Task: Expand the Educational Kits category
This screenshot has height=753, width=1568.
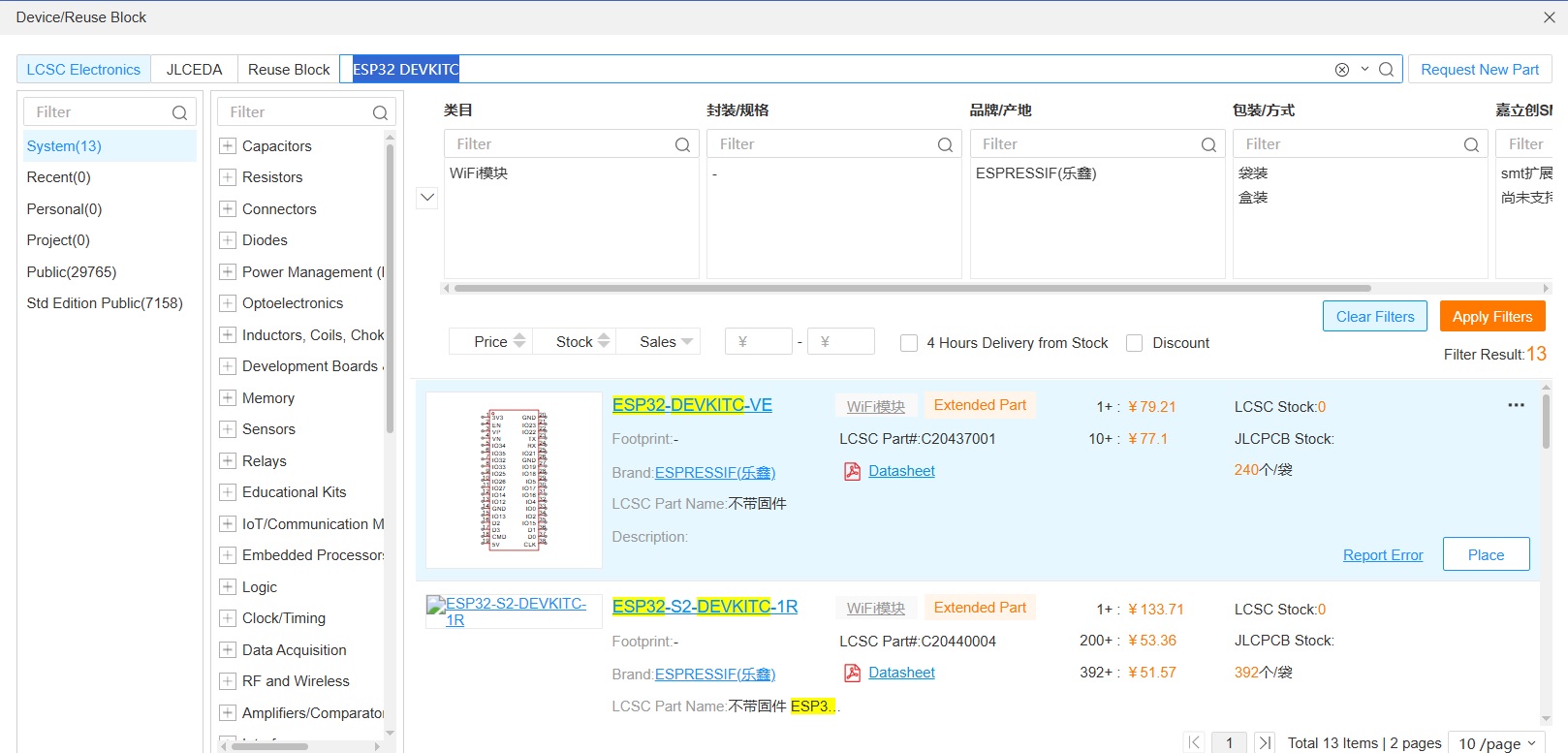Action: pyautogui.click(x=228, y=492)
